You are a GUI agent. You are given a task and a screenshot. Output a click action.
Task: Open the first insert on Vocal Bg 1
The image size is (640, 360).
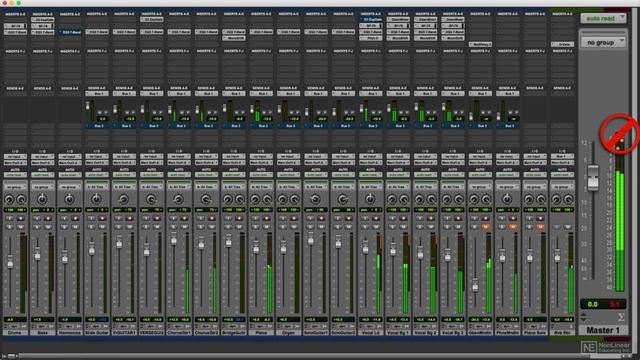(x=398, y=19)
